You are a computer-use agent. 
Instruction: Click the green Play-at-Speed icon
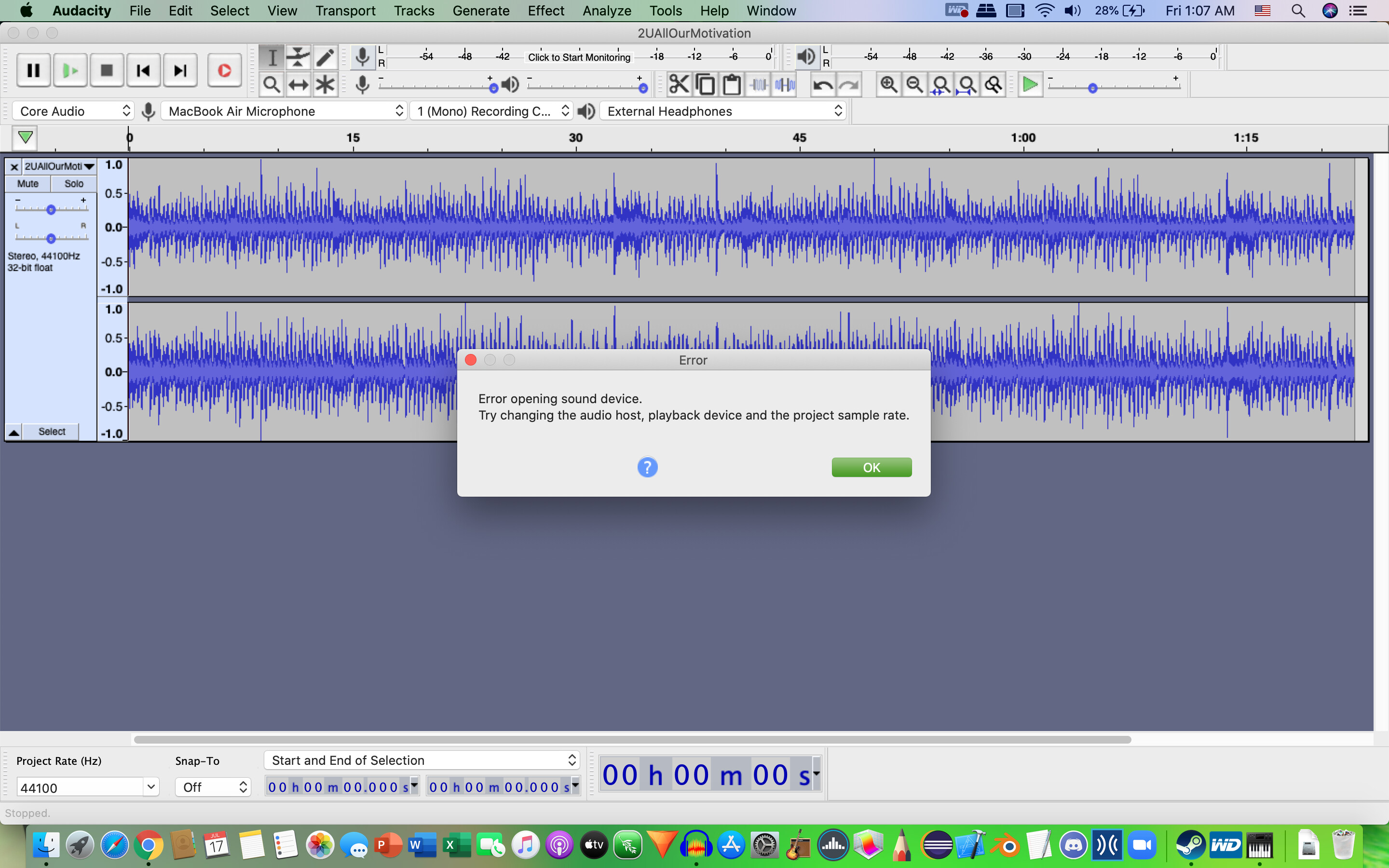click(x=1030, y=85)
